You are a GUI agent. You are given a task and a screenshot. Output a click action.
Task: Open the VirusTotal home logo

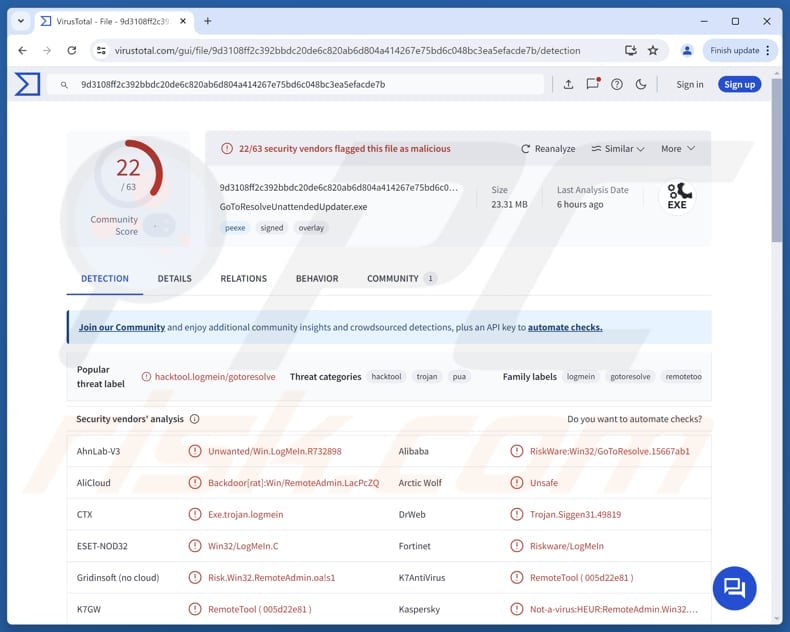coord(27,84)
